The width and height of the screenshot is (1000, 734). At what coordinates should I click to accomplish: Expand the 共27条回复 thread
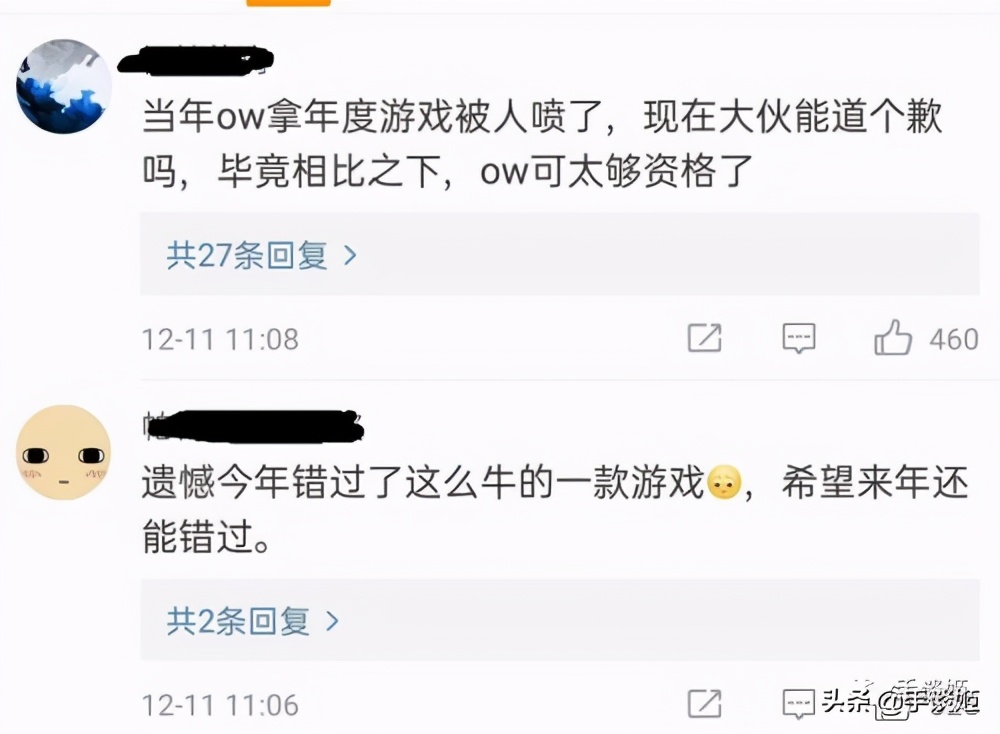[560, 254]
